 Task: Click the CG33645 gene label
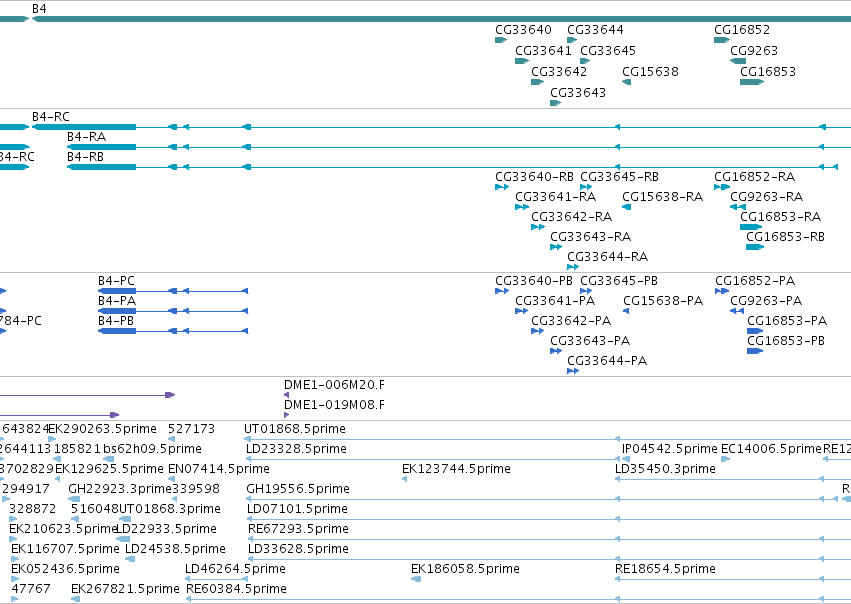pyautogui.click(x=608, y=50)
